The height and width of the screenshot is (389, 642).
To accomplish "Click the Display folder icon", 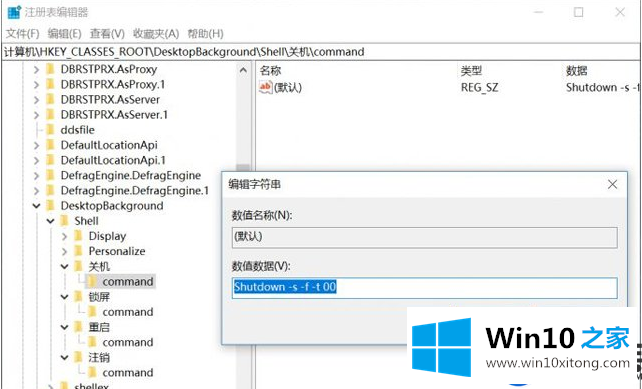I will click(x=78, y=236).
